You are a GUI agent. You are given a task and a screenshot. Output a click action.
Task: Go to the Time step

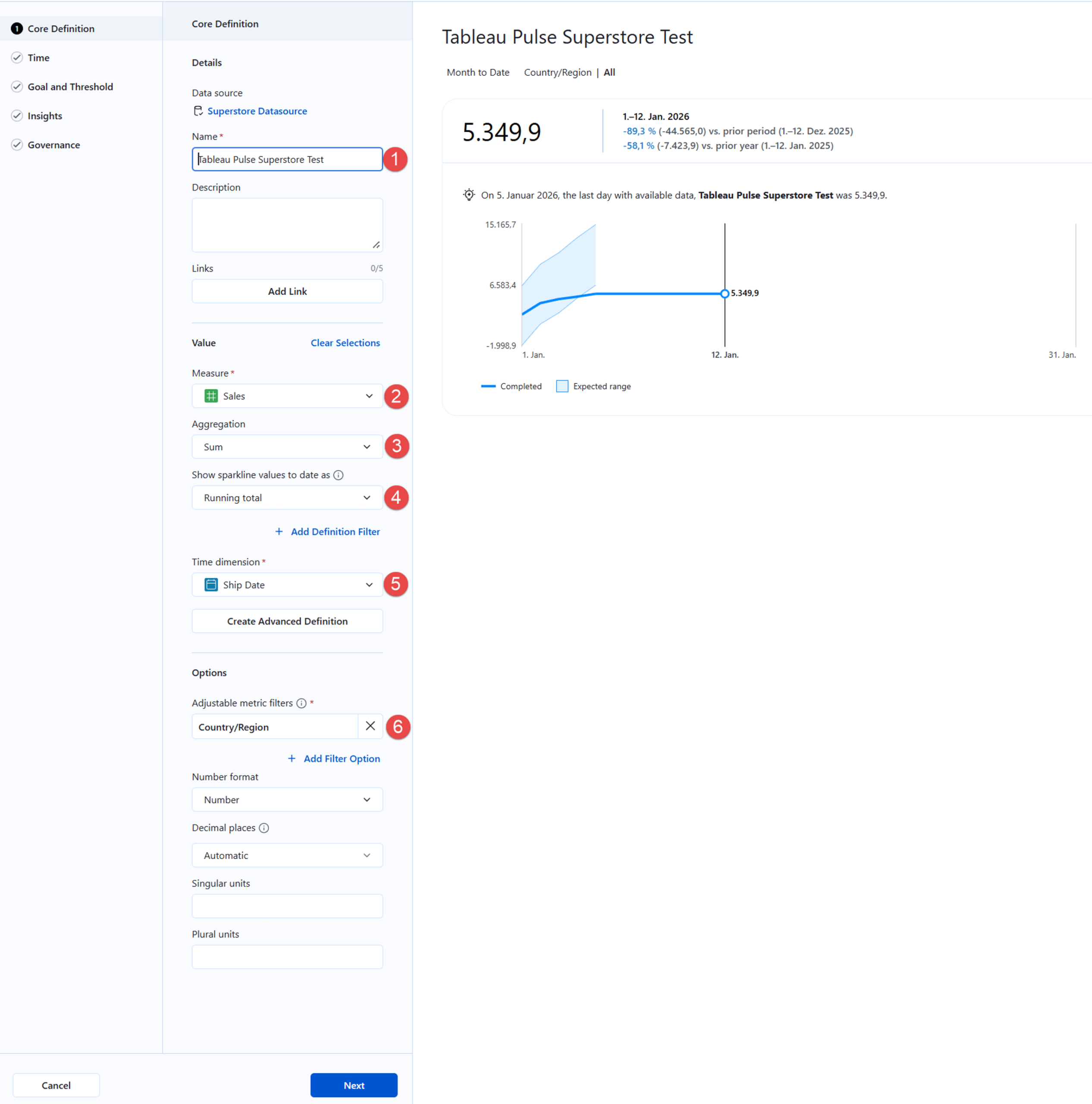tap(38, 58)
